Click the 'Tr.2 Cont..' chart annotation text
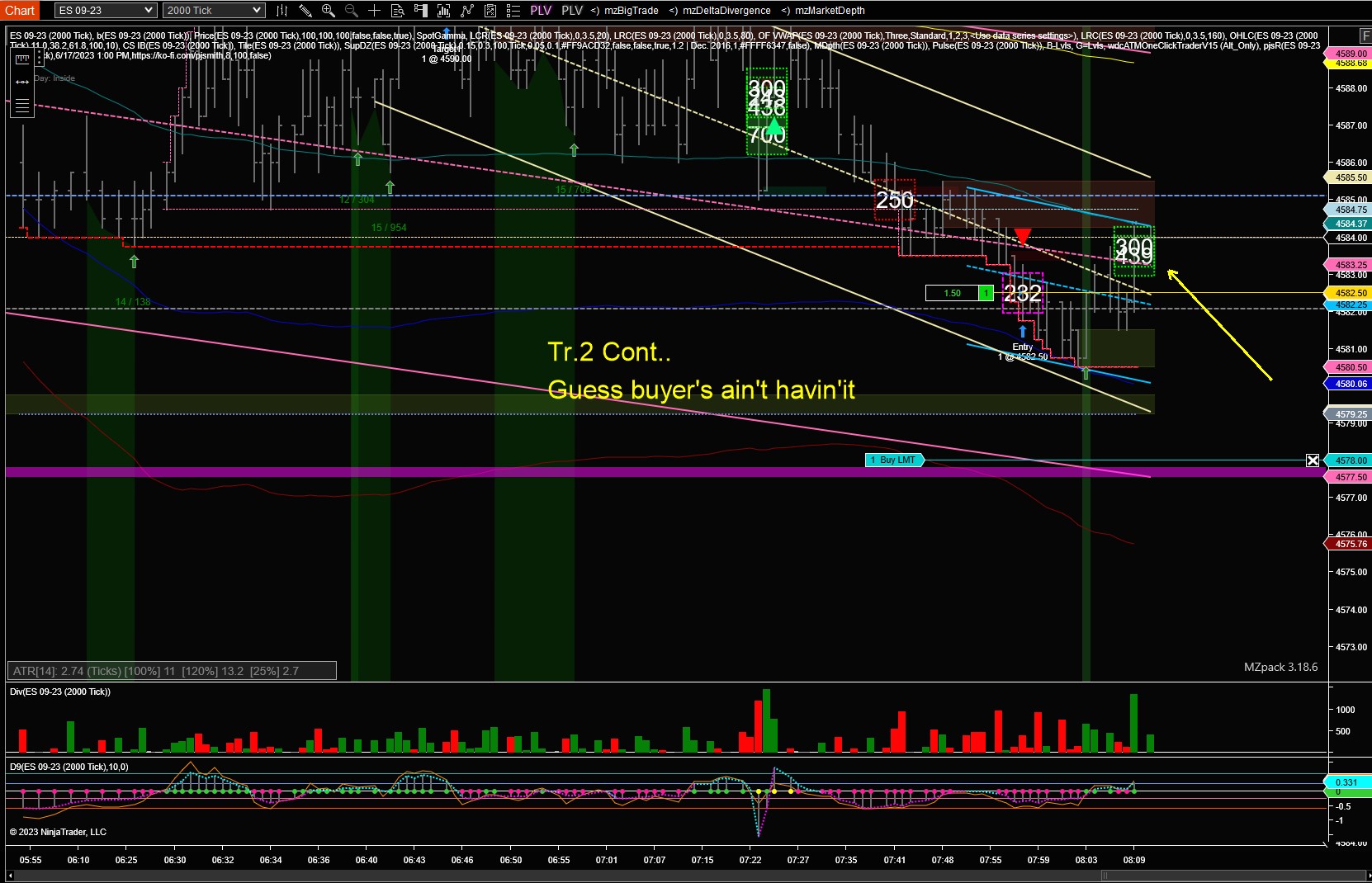The image size is (1372, 883). click(609, 352)
